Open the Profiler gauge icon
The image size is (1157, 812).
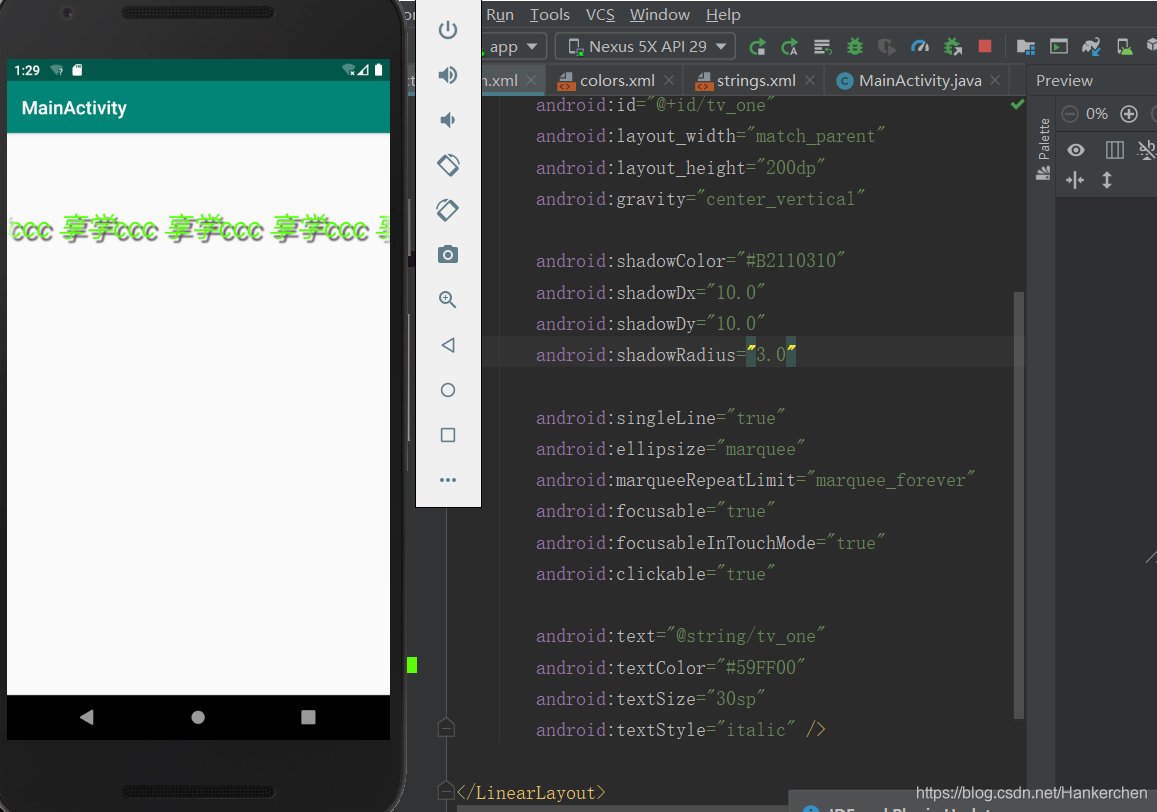point(920,47)
